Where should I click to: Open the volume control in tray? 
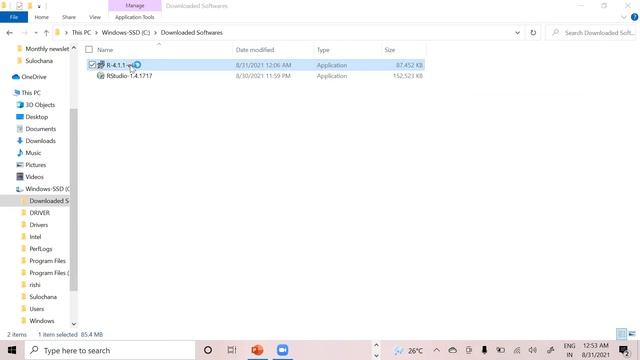(x=533, y=350)
